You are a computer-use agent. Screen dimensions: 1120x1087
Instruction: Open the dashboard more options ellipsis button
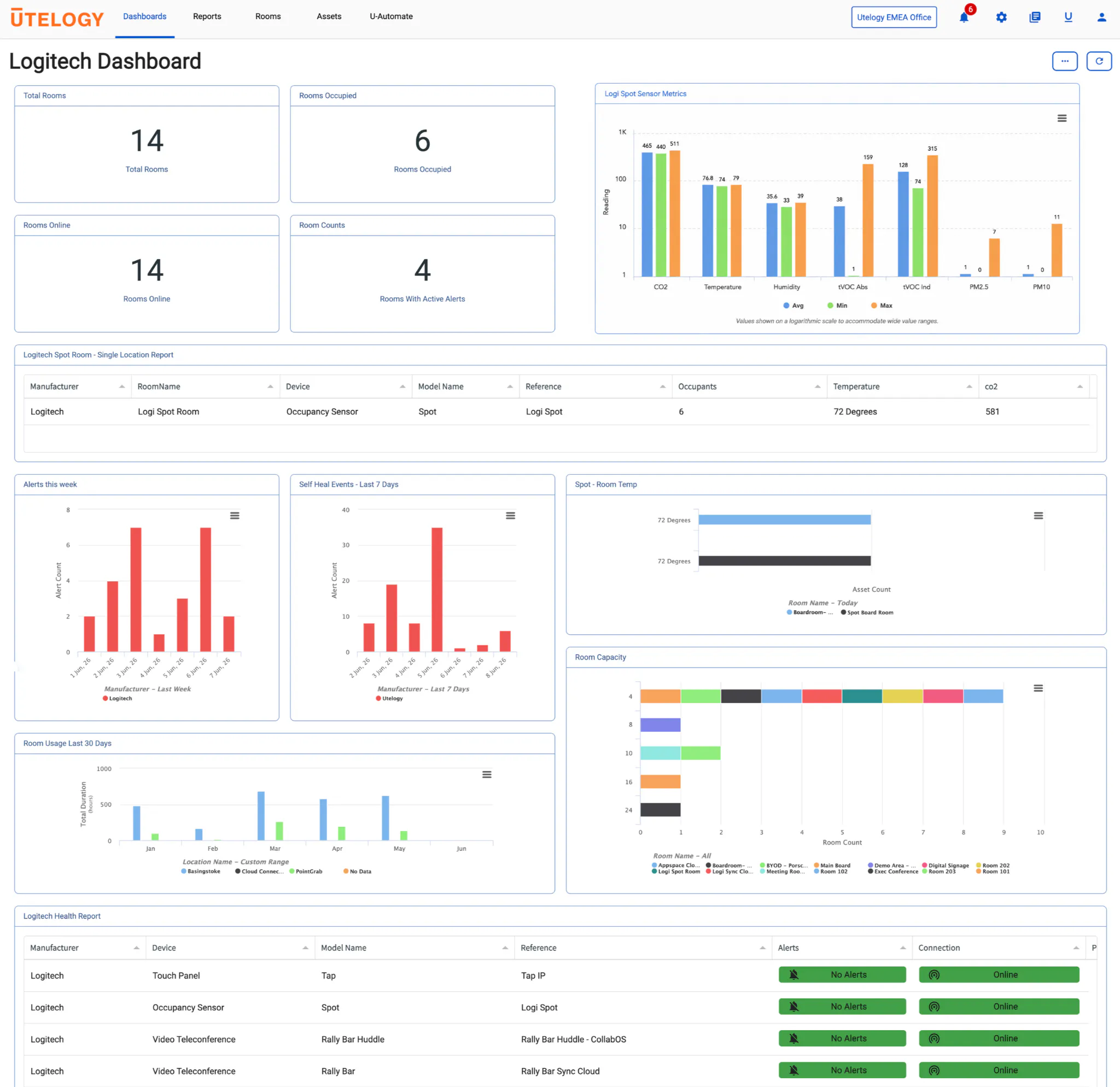1065,61
